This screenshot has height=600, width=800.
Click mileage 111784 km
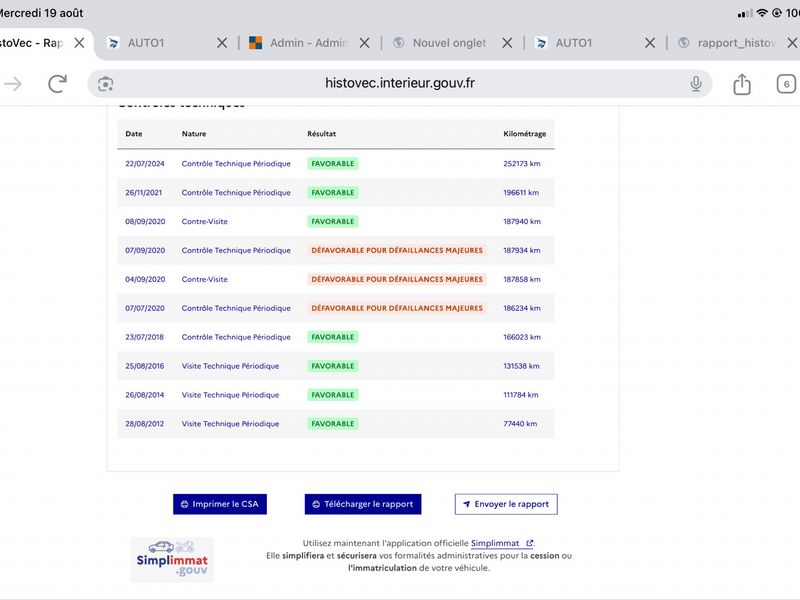[x=521, y=395]
